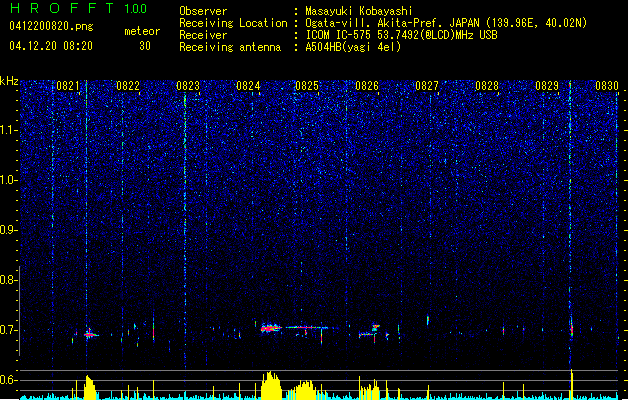Click the date stamp 04.12.20 08:20
This screenshot has height=400, width=629.
pos(51,46)
